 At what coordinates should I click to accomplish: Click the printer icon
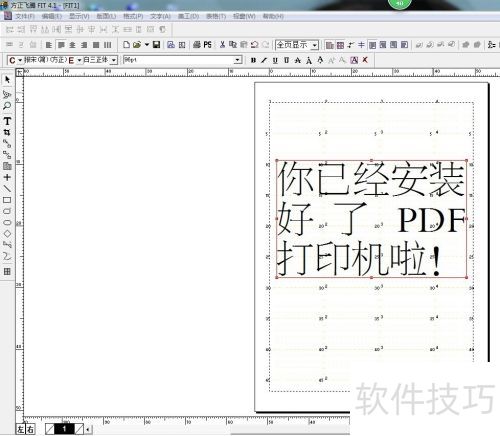[197, 44]
